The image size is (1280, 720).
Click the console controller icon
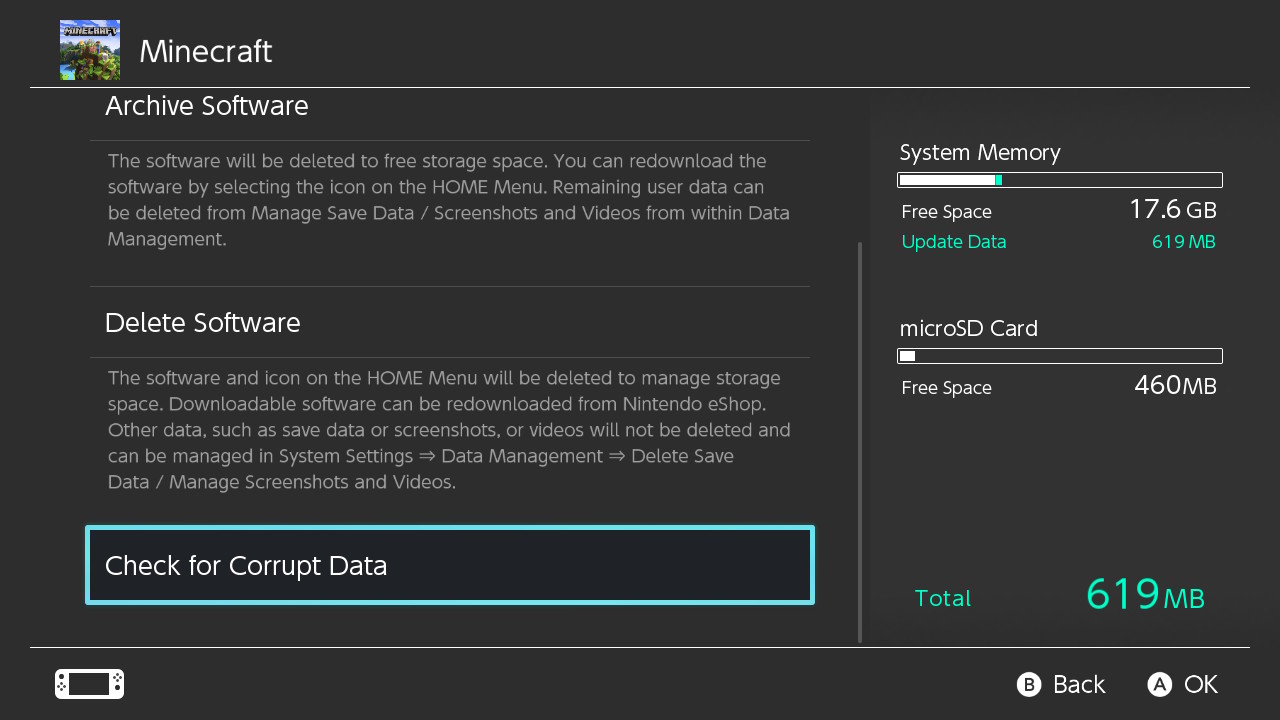click(89, 684)
